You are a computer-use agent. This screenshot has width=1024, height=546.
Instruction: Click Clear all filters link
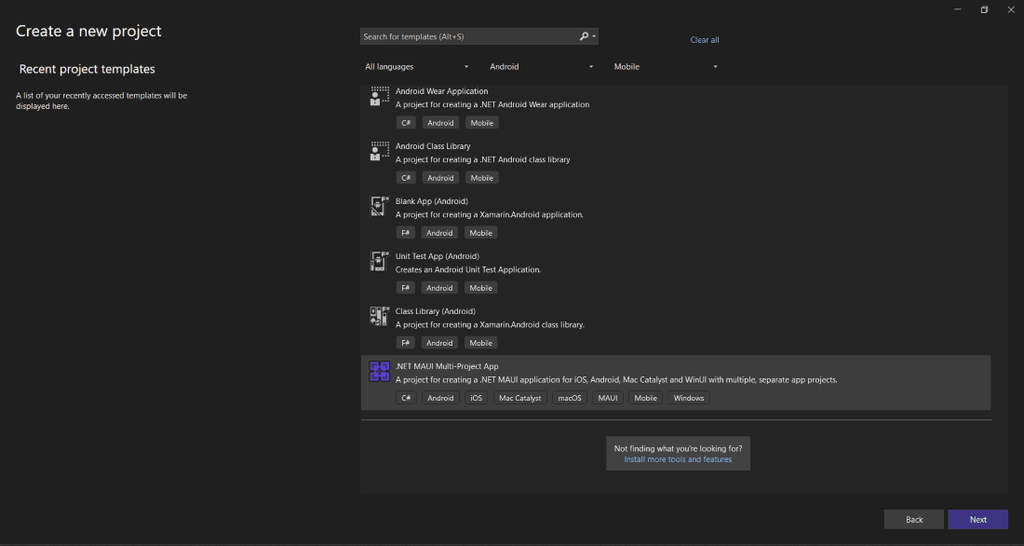click(705, 40)
